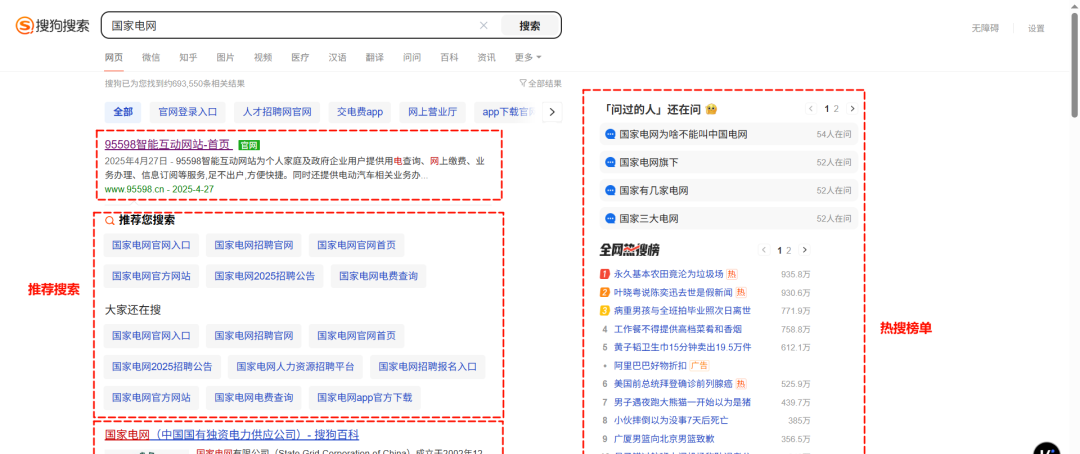Image resolution: width=1080 pixels, height=454 pixels.
Task: Click the round black floating button at bottom right
Action: click(x=1048, y=449)
